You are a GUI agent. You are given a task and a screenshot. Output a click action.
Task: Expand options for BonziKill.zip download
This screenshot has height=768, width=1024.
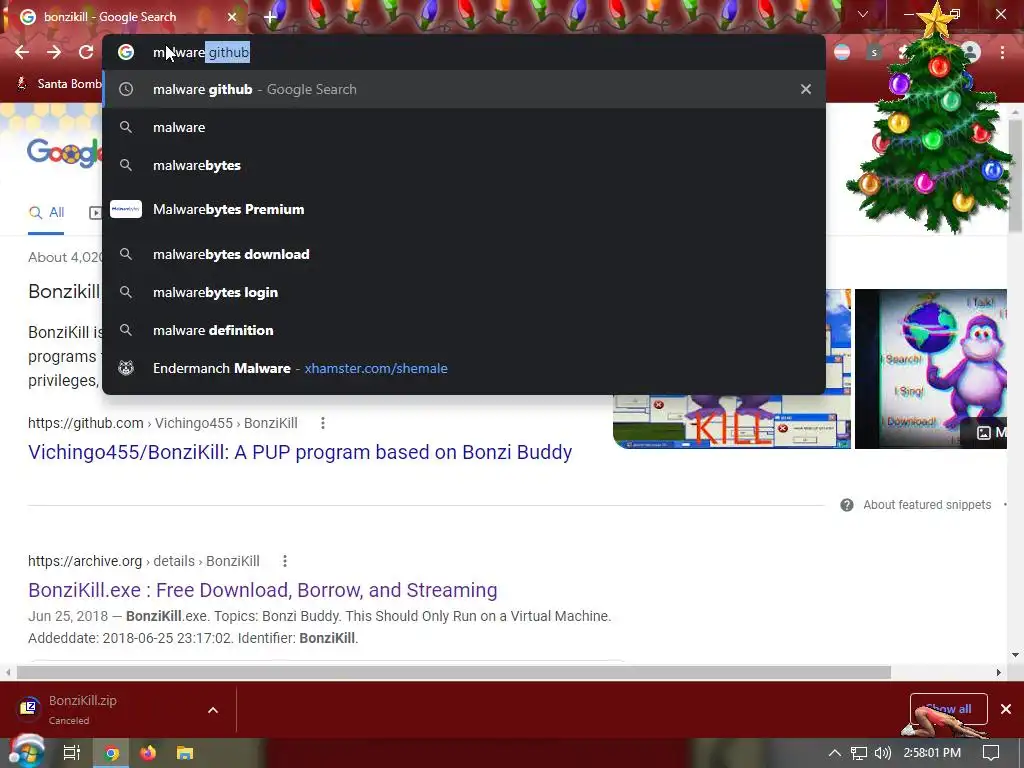tap(213, 710)
